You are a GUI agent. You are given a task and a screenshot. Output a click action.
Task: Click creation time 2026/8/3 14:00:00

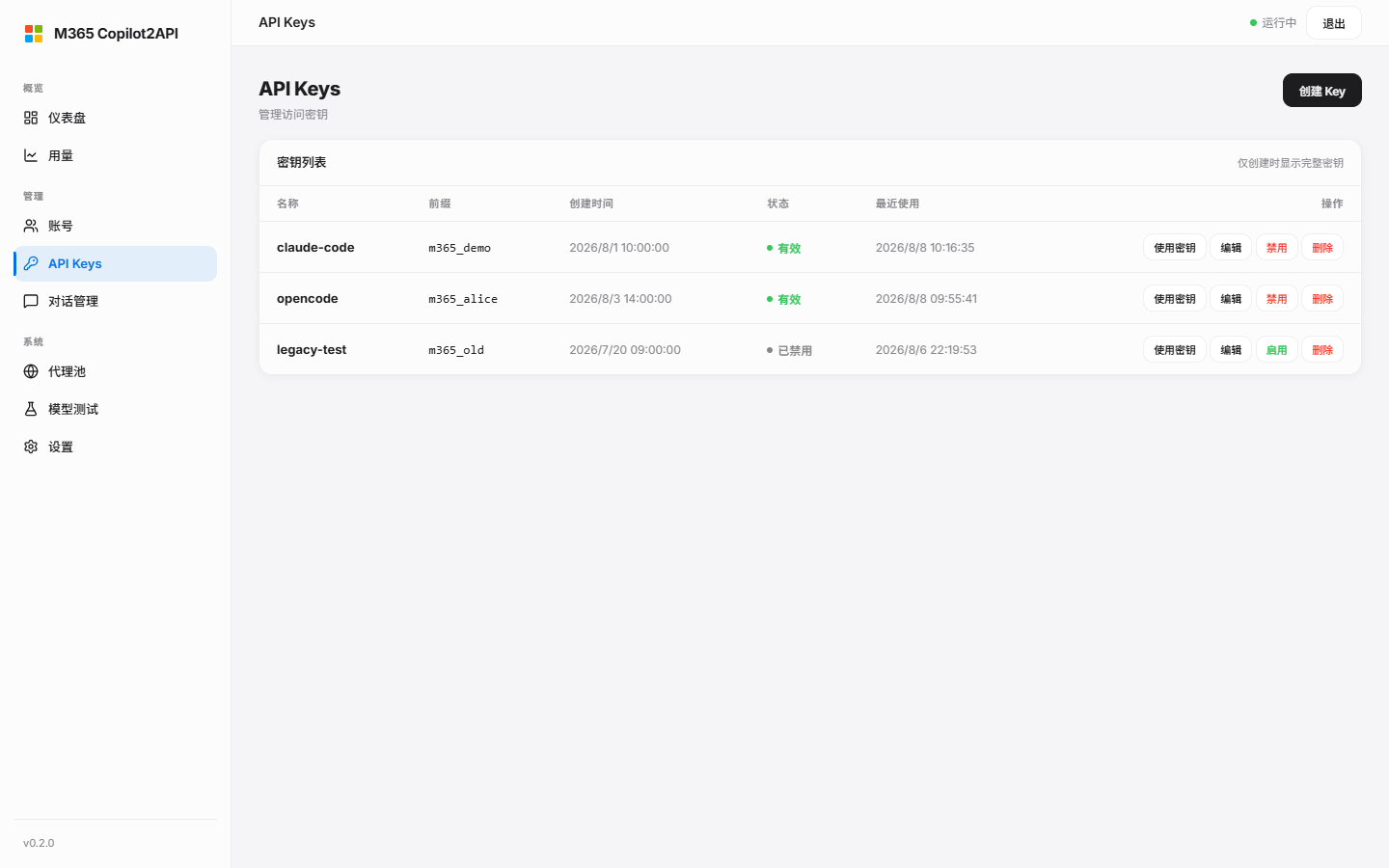(x=620, y=299)
